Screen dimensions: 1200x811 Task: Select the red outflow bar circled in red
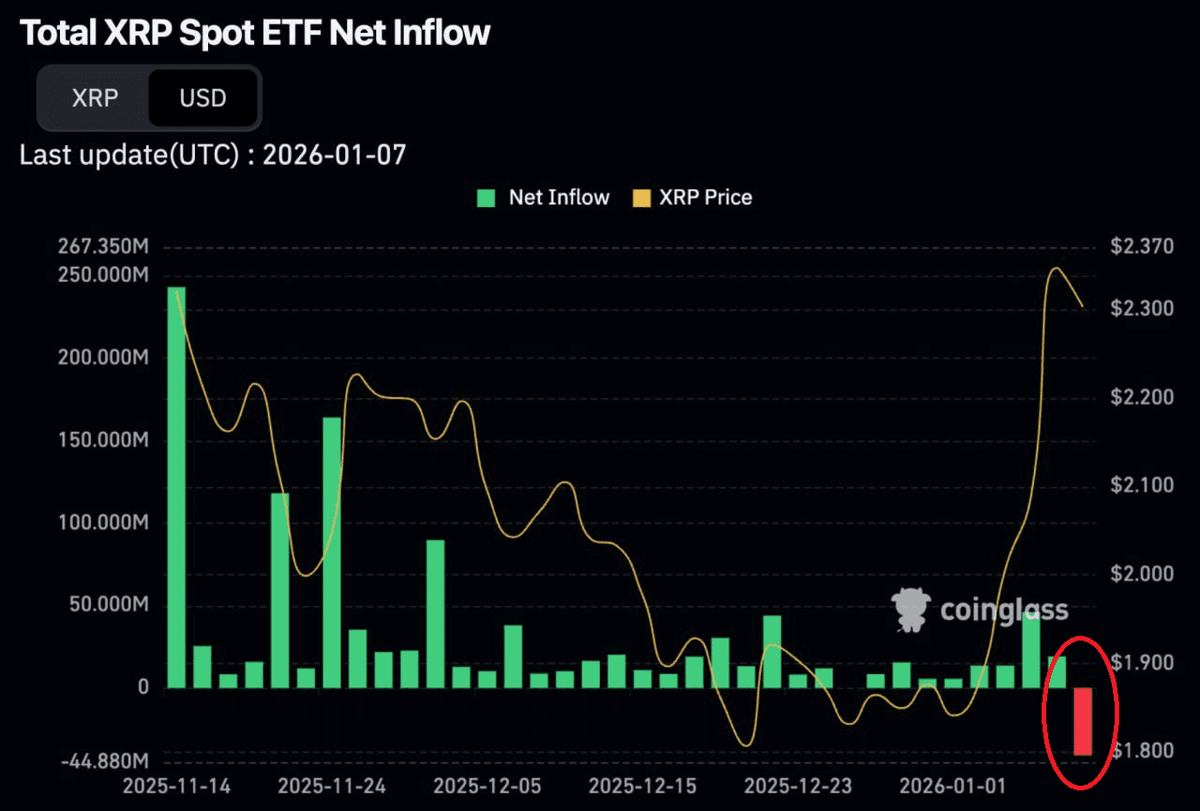[1084, 721]
